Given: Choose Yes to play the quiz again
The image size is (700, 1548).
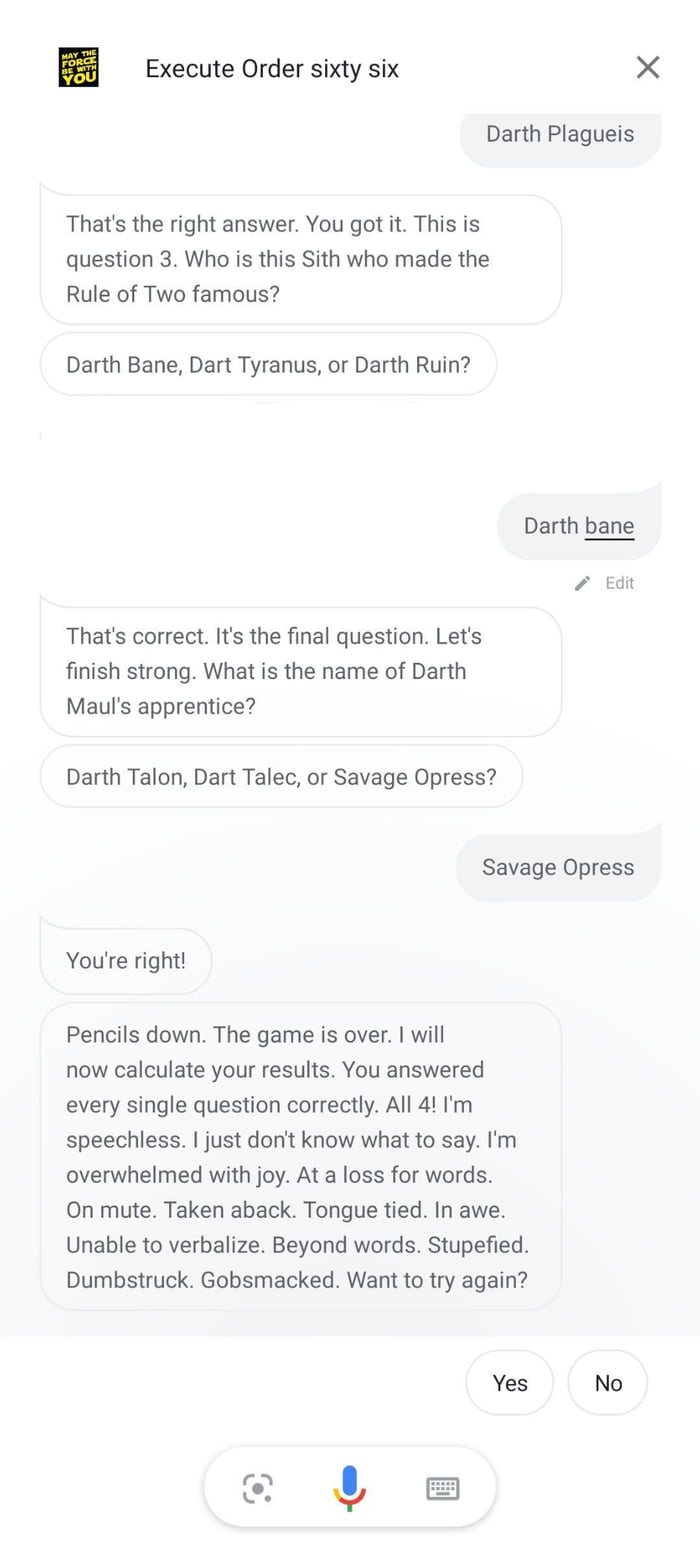Looking at the screenshot, I should pyautogui.click(x=510, y=1383).
